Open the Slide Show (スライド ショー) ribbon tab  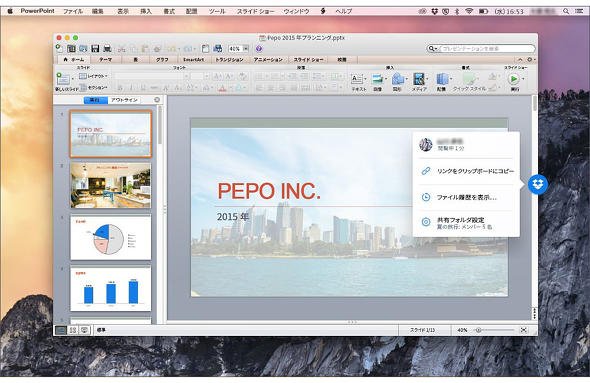(308, 59)
